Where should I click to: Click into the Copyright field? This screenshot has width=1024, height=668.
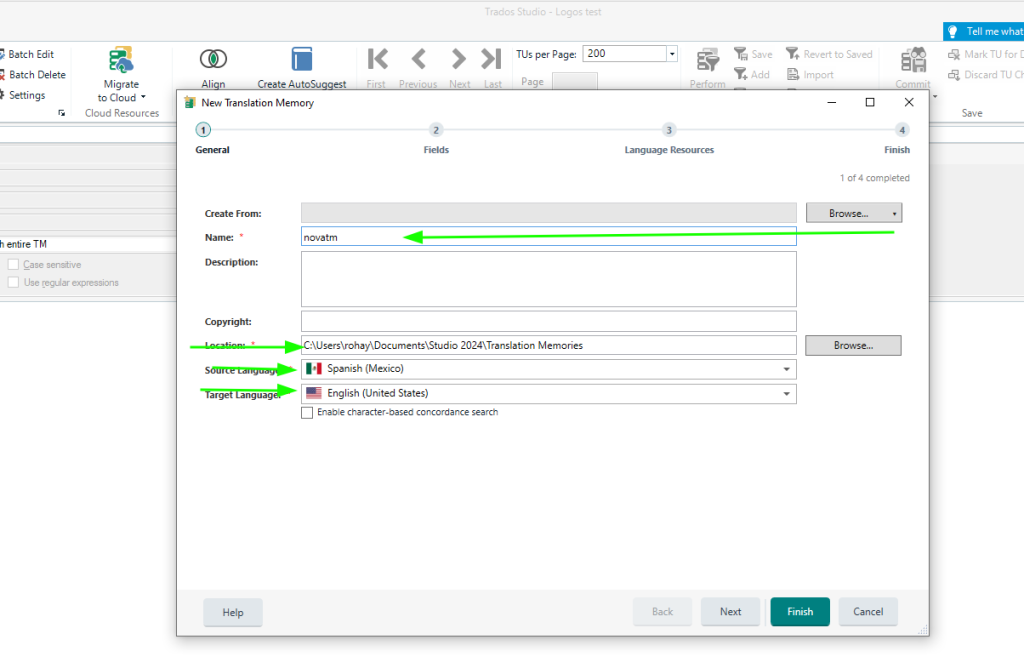point(549,321)
